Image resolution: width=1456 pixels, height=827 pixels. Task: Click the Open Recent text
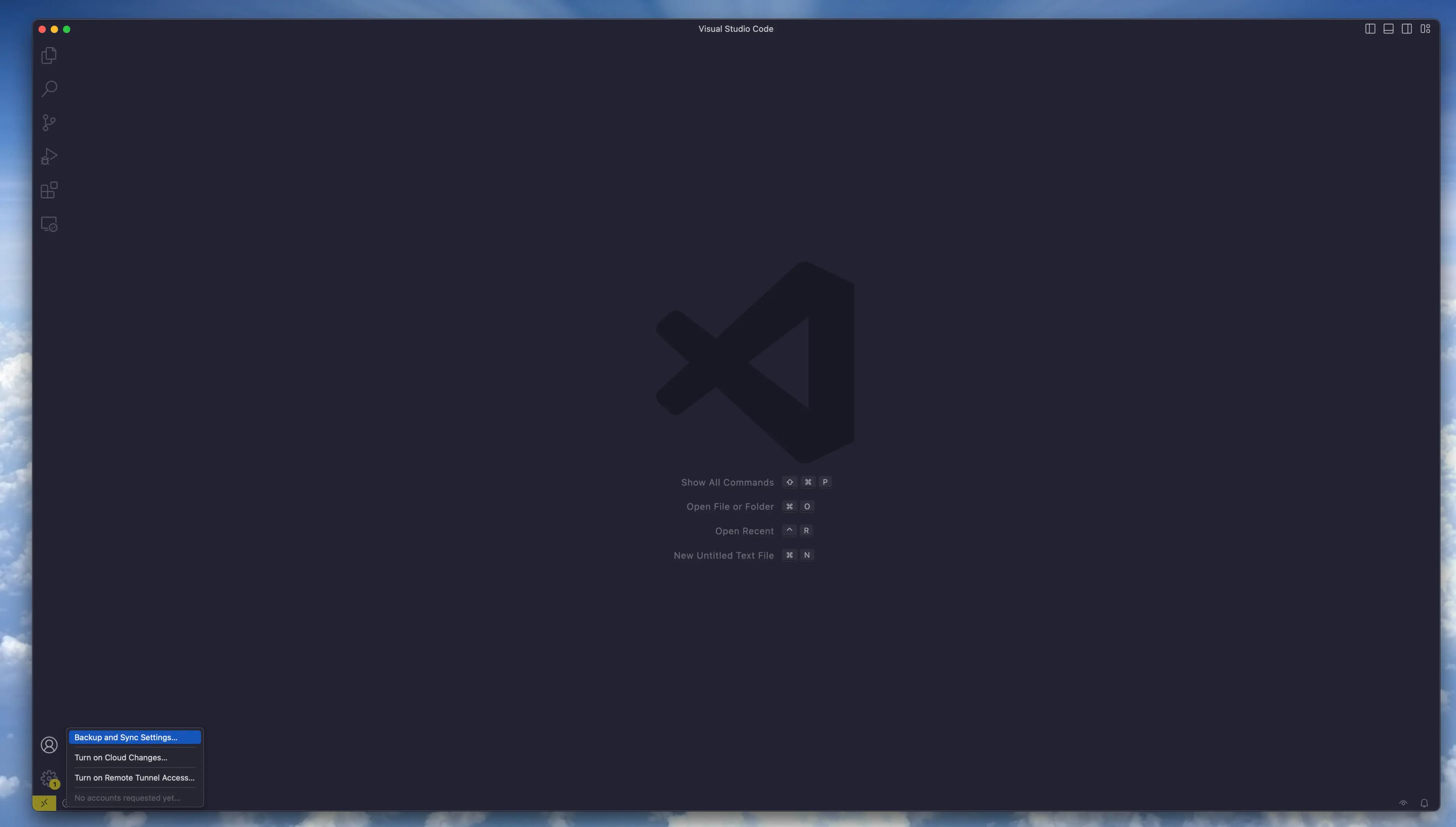point(744,531)
